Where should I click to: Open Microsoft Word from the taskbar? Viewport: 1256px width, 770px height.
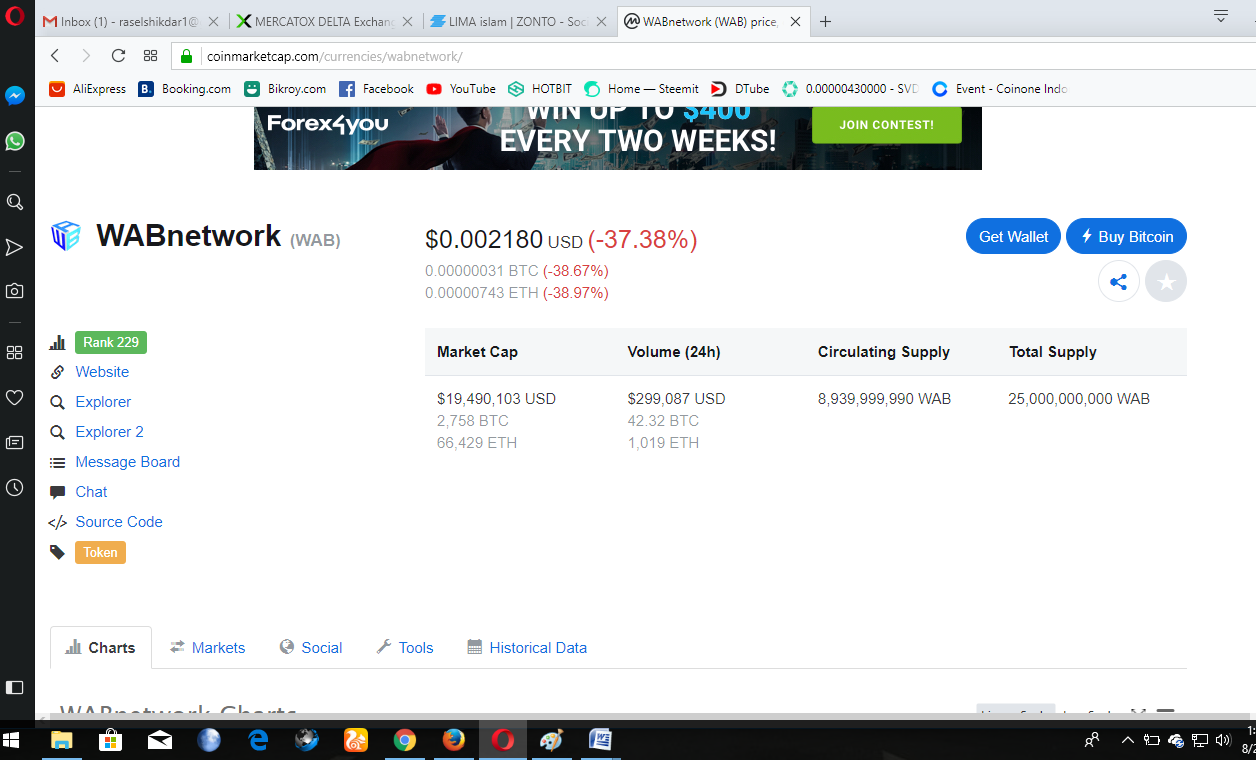point(600,741)
